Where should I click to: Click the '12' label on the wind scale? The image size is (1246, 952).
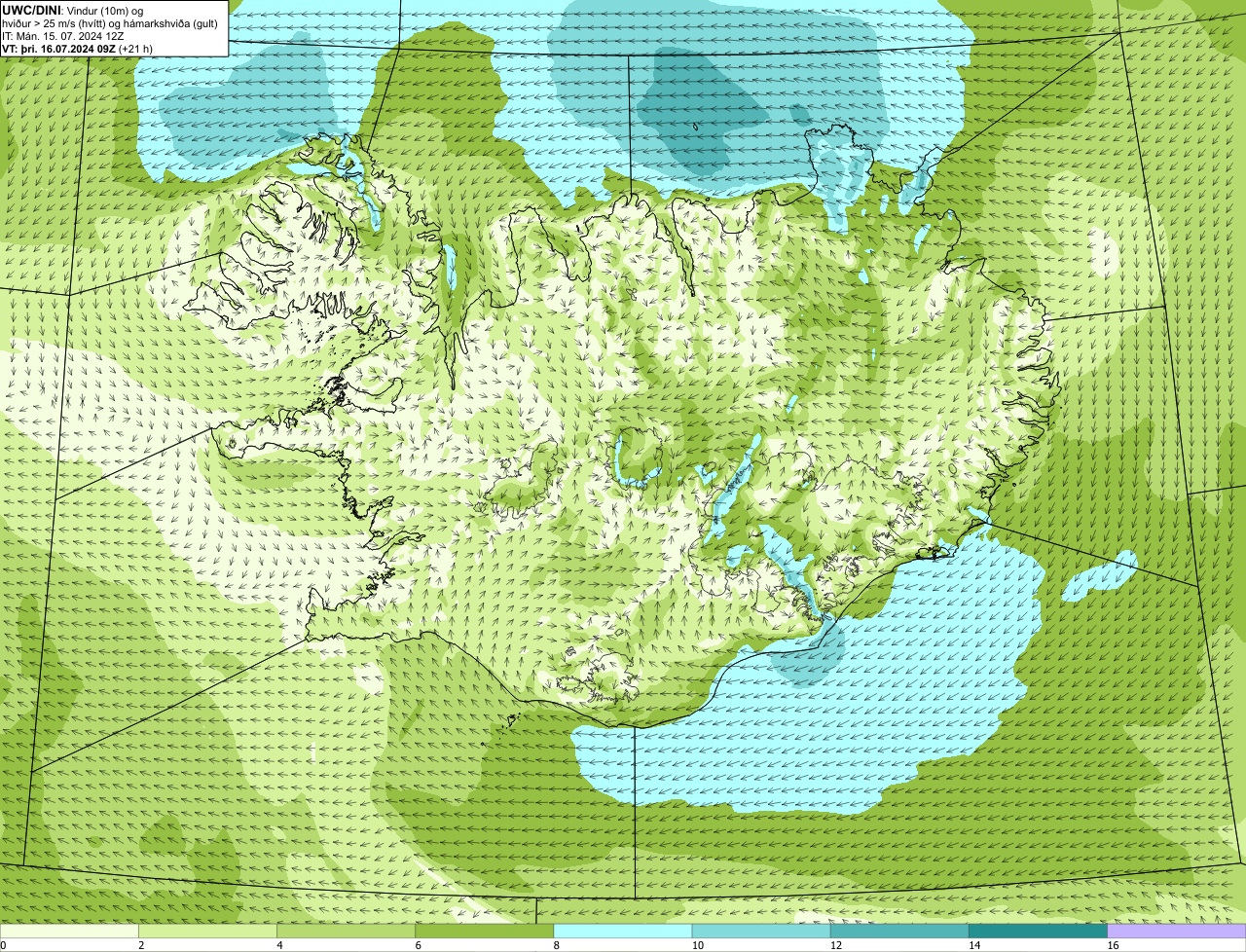point(836,945)
